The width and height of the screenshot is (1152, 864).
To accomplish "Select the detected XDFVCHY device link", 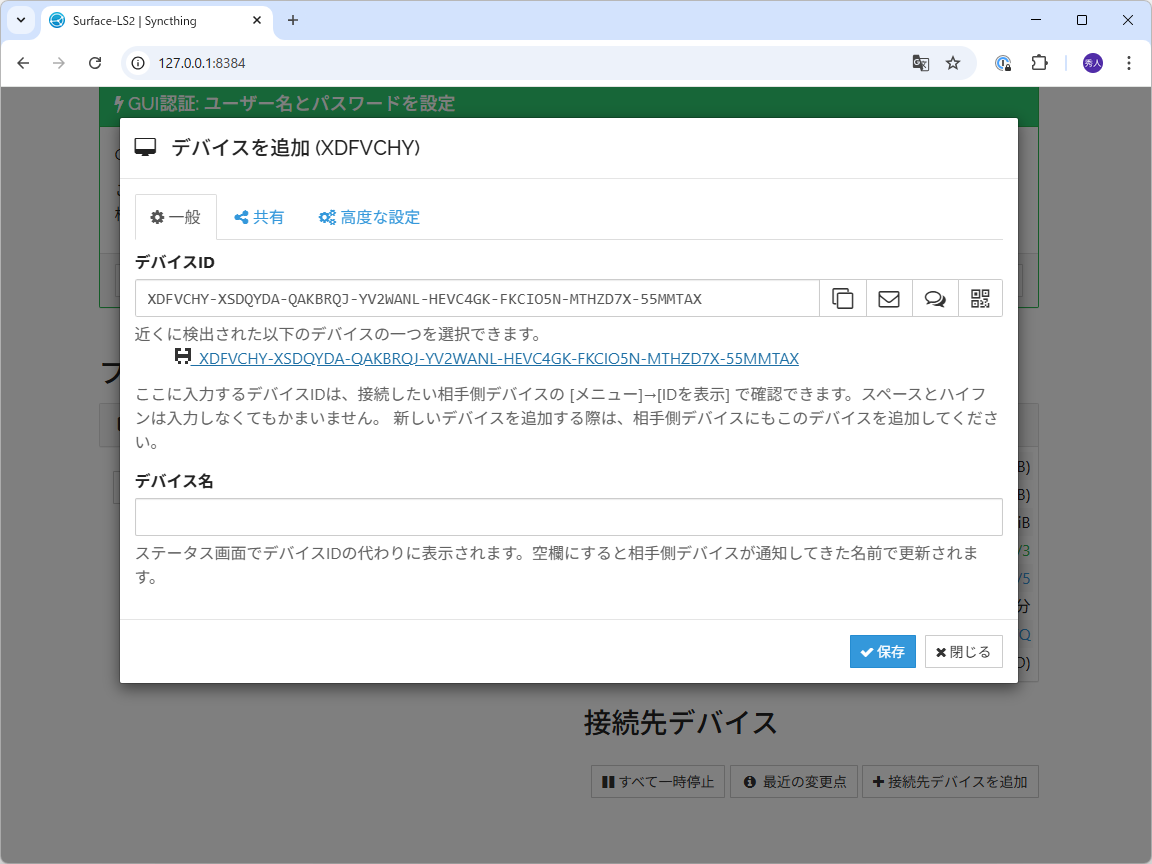I will (x=498, y=358).
